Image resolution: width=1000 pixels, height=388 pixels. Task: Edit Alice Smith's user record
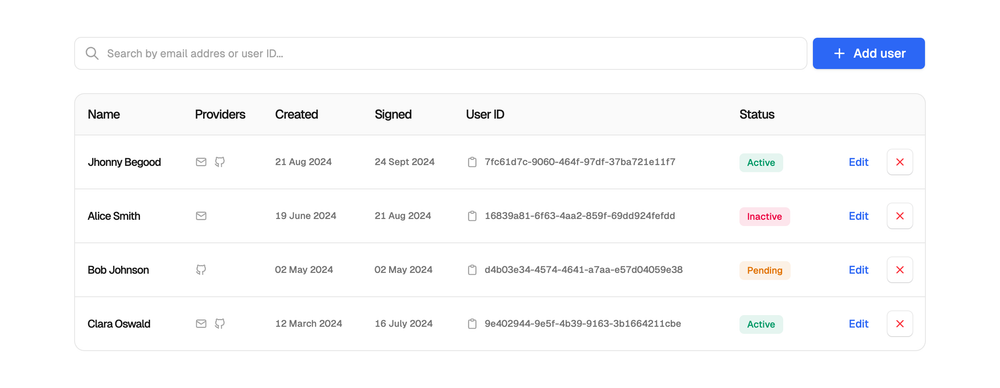(x=858, y=216)
